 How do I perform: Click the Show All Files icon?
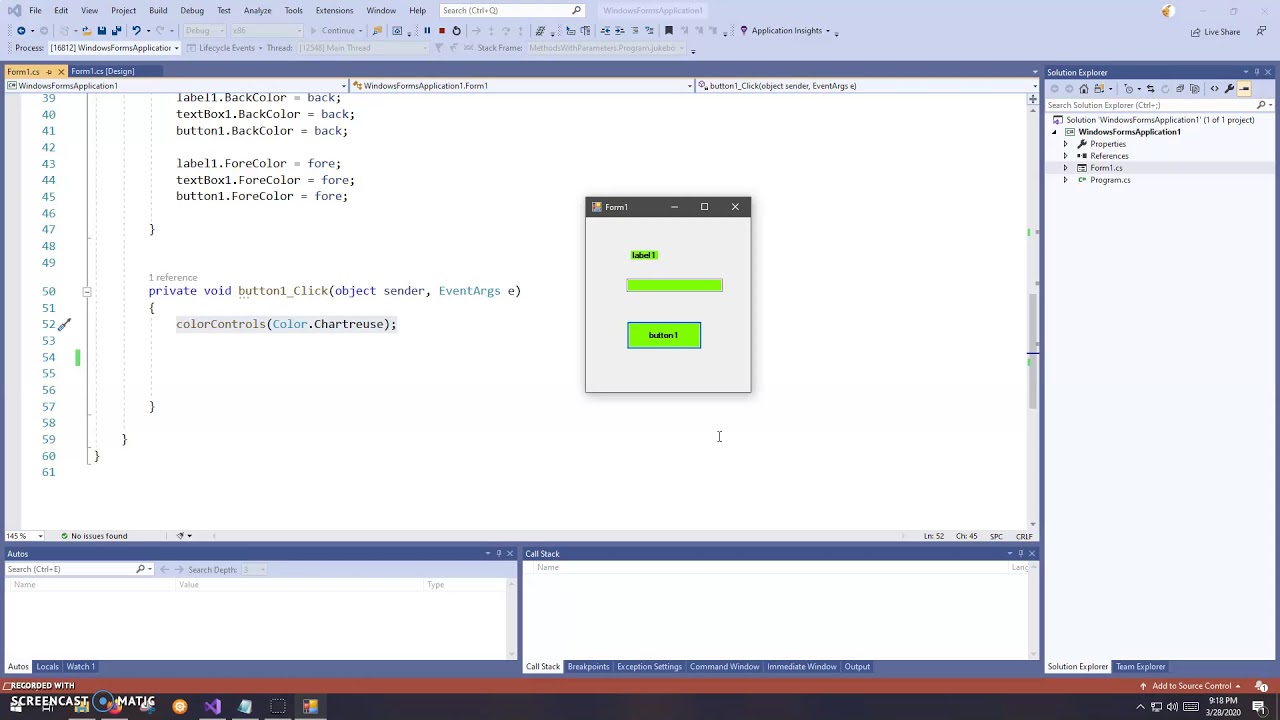coord(1195,88)
